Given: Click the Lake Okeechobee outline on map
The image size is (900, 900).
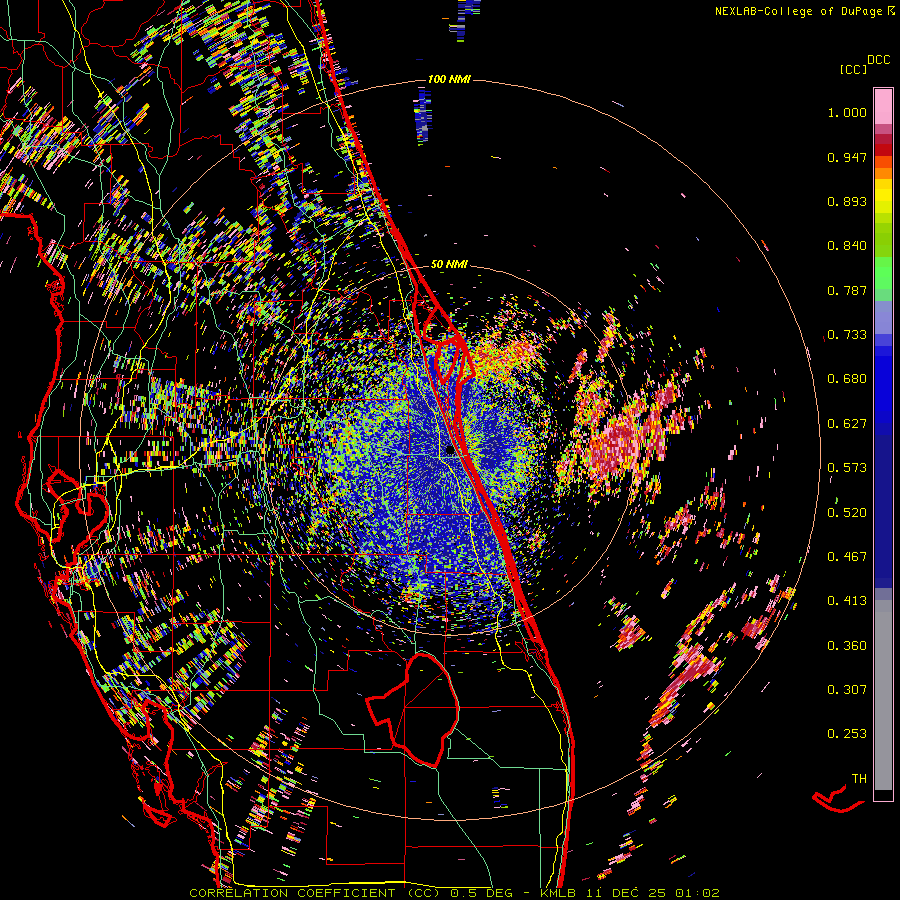Looking at the screenshot, I should [x=413, y=709].
